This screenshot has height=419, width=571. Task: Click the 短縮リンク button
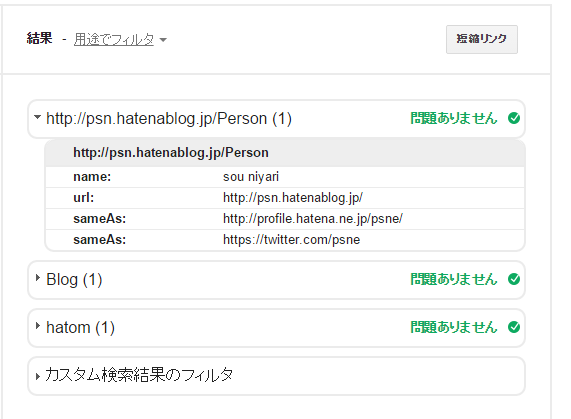point(481,39)
